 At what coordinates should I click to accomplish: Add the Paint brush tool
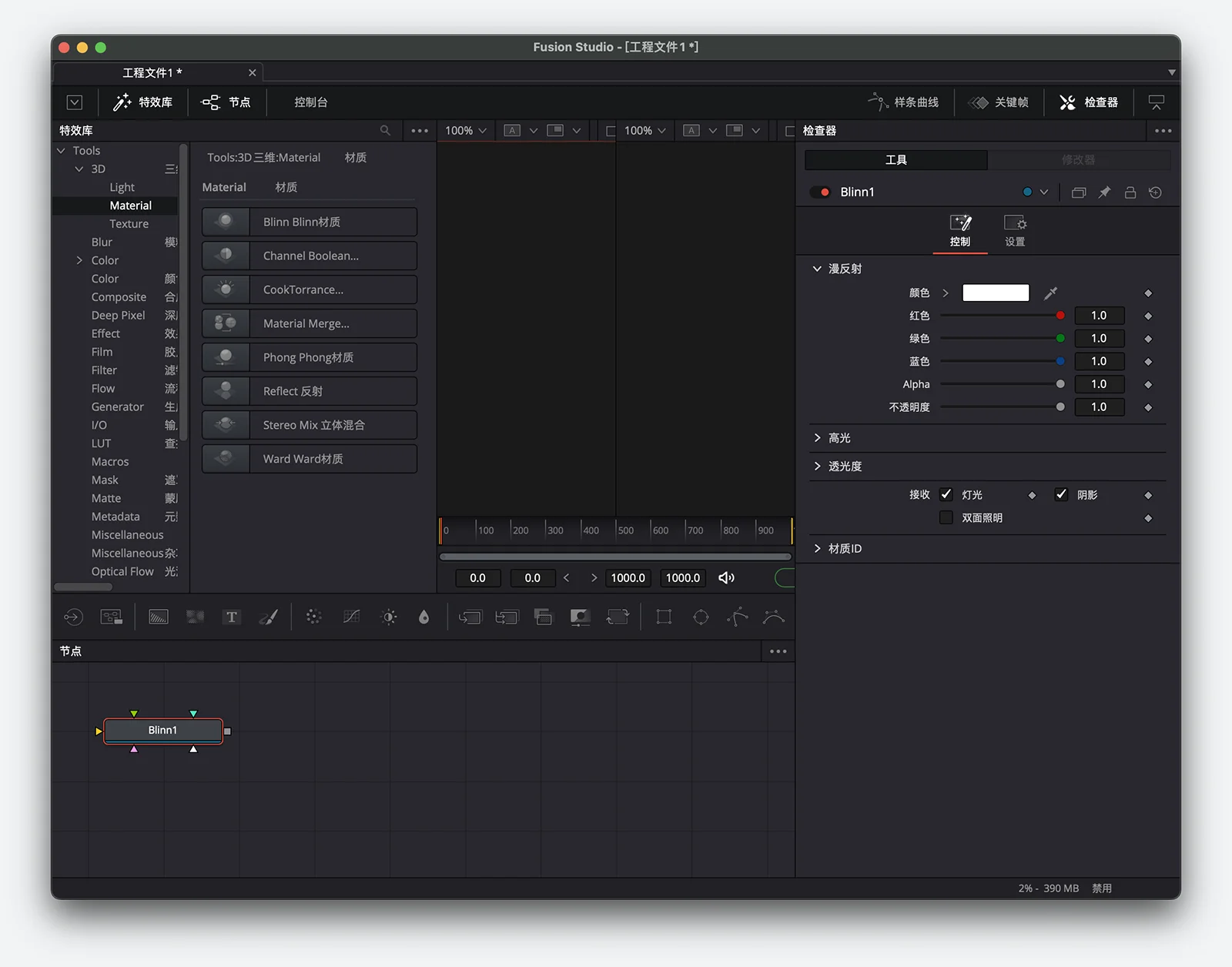point(269,617)
